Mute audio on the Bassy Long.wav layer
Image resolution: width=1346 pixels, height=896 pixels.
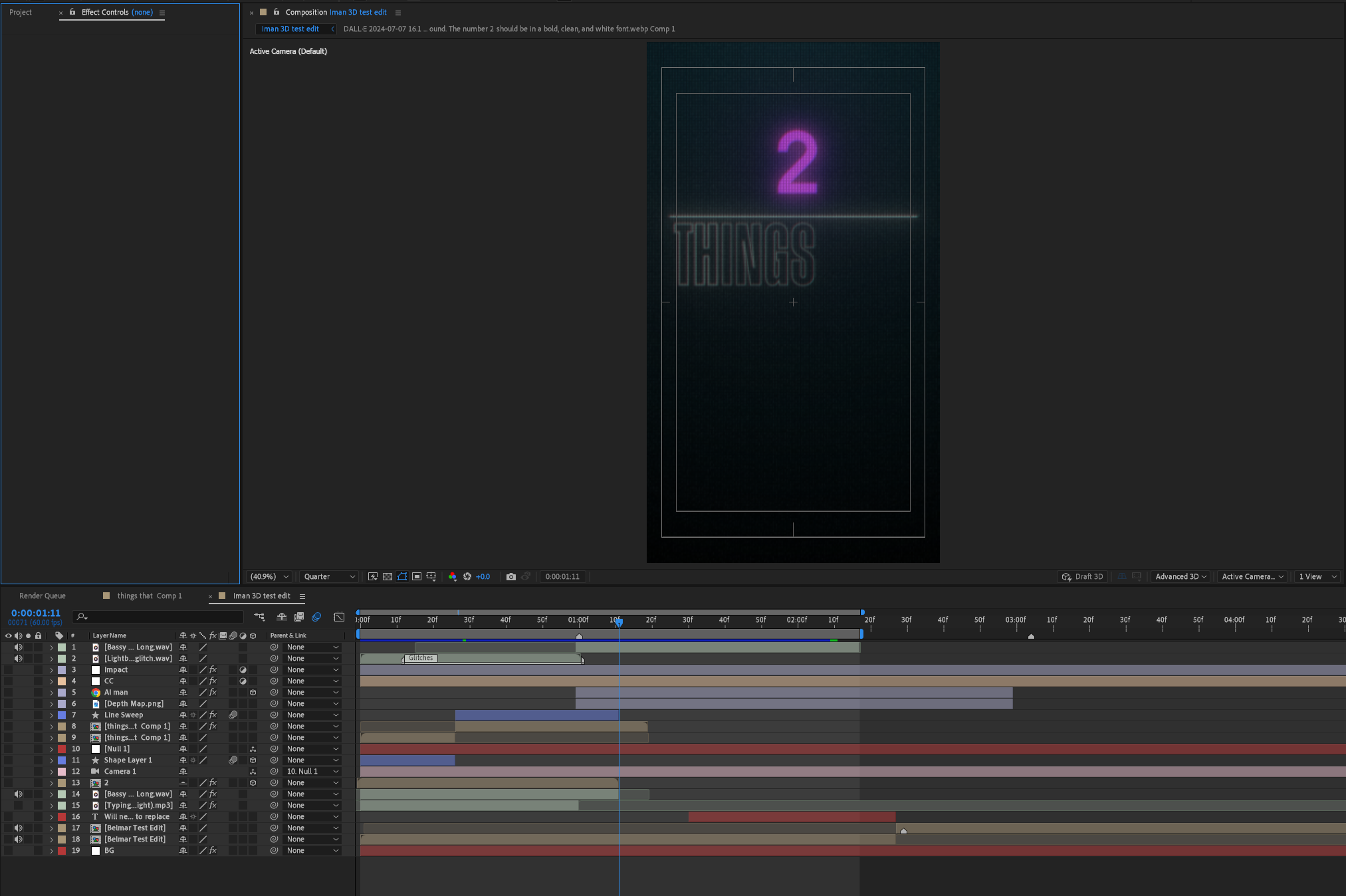(18, 647)
